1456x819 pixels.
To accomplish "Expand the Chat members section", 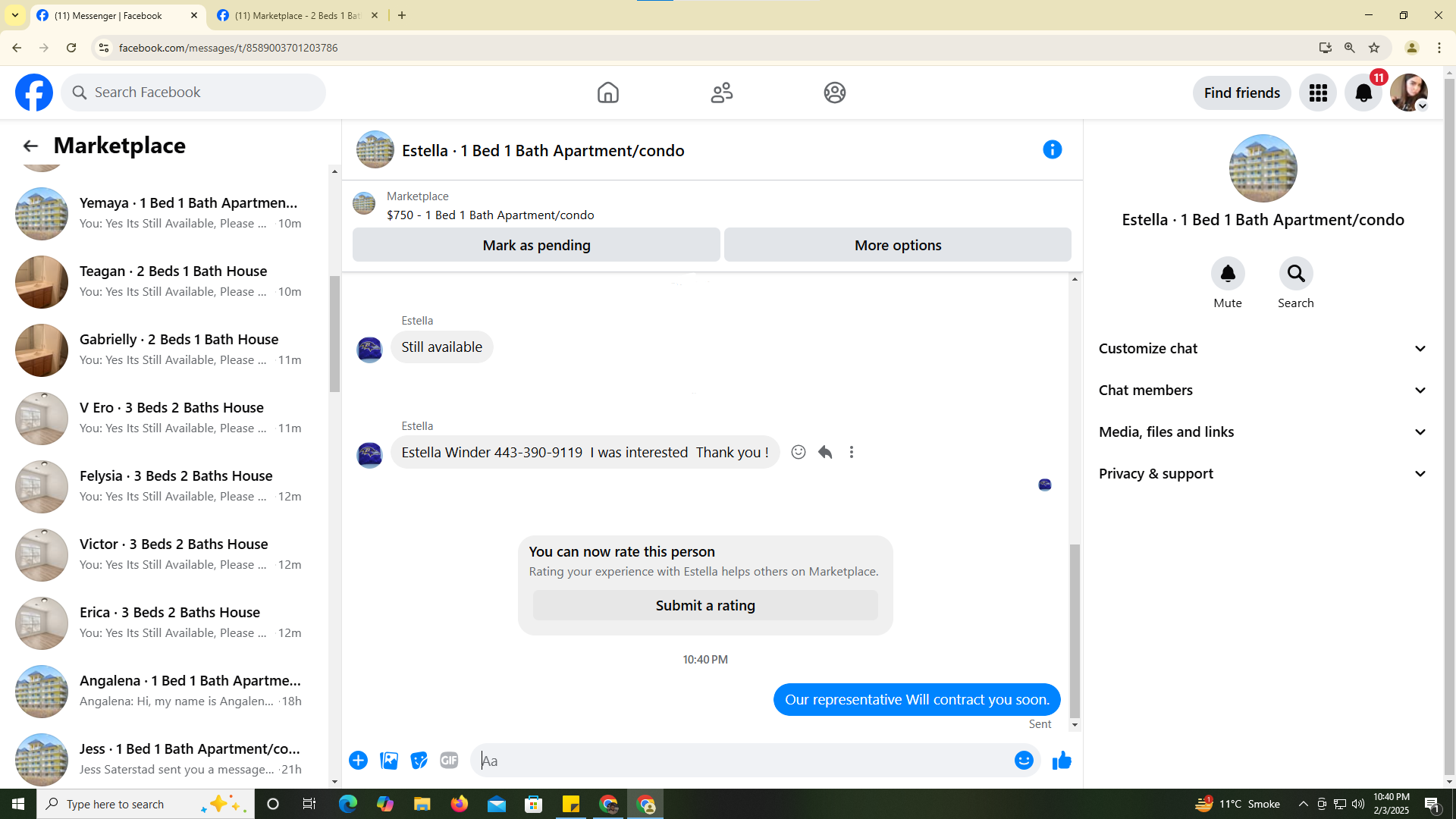I will pyautogui.click(x=1263, y=391).
